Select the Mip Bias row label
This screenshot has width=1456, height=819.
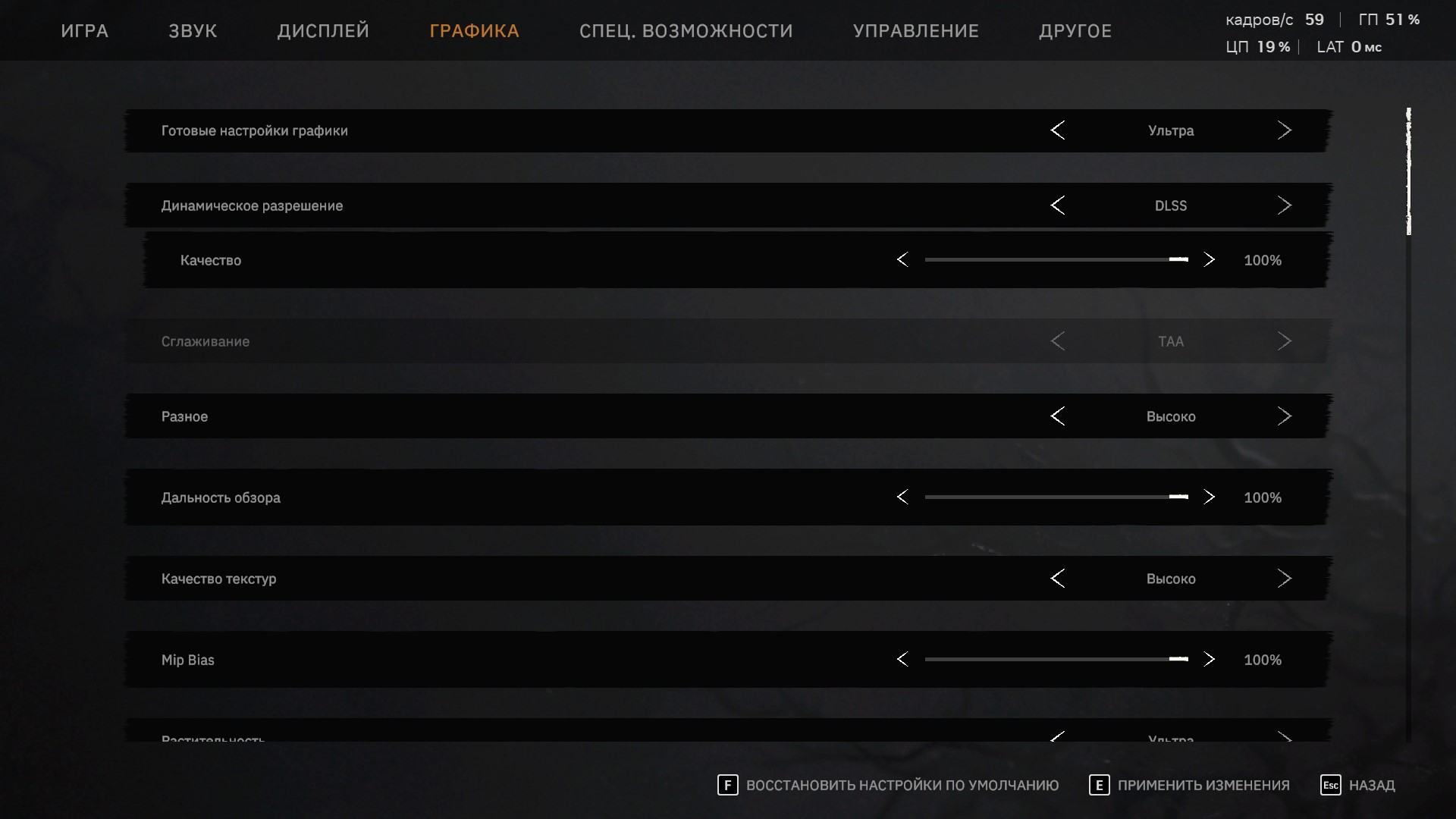pos(188,660)
